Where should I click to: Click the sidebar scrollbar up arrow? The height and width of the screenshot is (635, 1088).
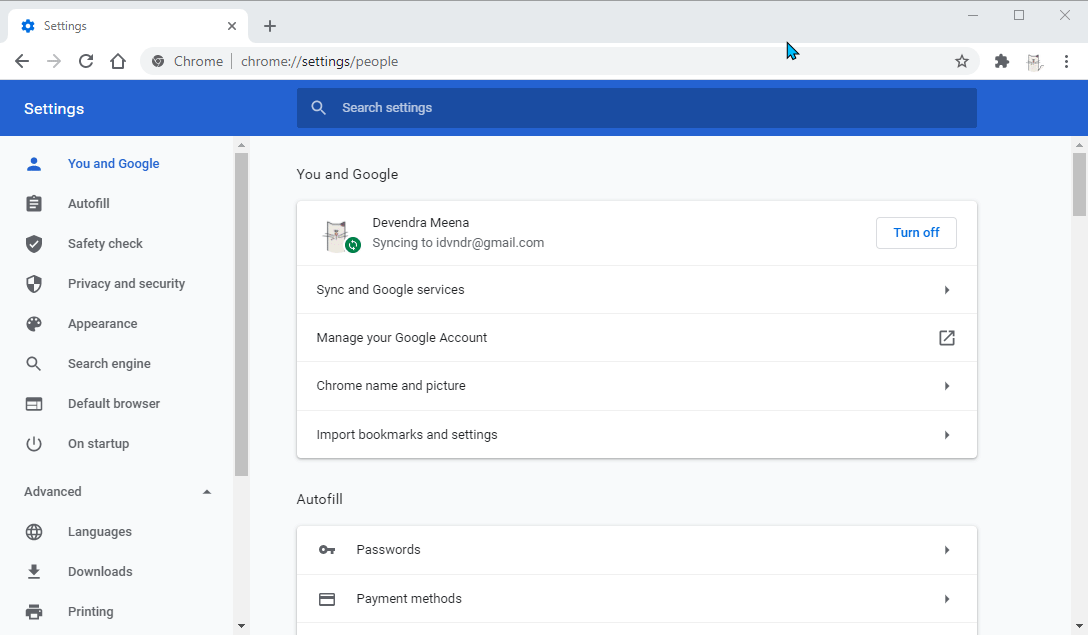(241, 145)
